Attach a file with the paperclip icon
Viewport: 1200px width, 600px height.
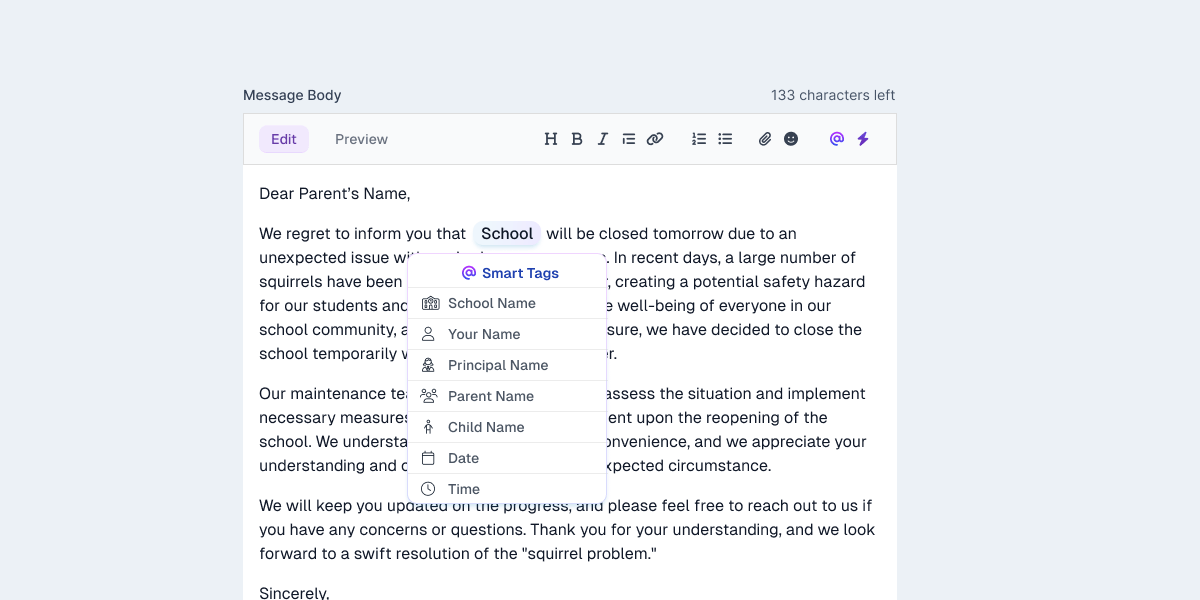(x=765, y=139)
